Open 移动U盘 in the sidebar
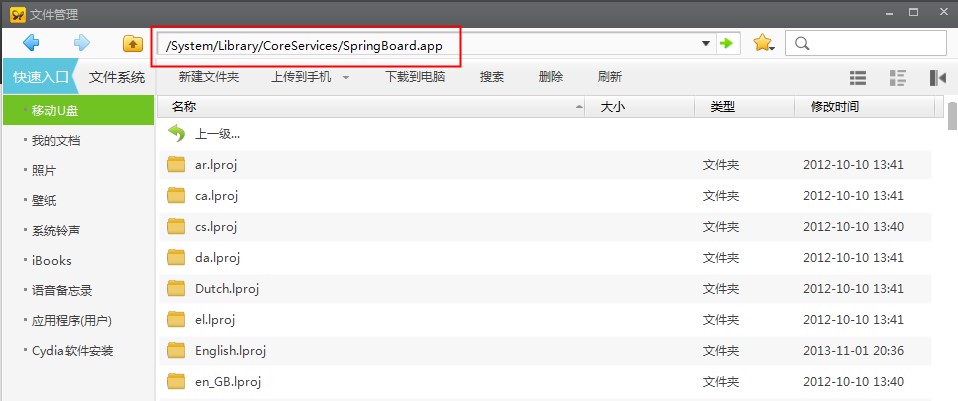Viewport: 958px width, 401px height. coord(78,111)
